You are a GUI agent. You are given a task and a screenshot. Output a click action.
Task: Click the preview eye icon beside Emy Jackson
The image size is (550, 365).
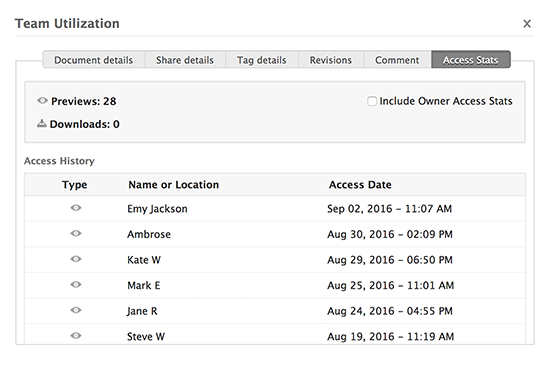click(76, 208)
